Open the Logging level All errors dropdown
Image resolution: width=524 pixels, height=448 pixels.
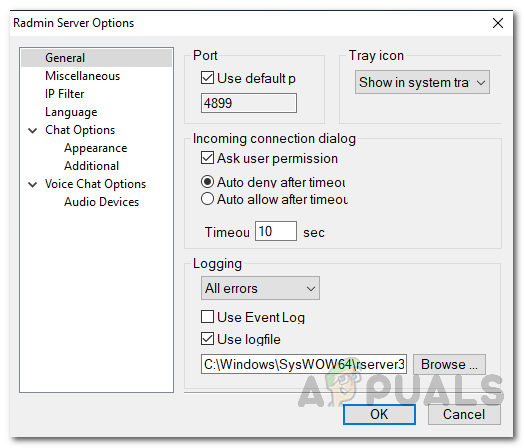260,288
